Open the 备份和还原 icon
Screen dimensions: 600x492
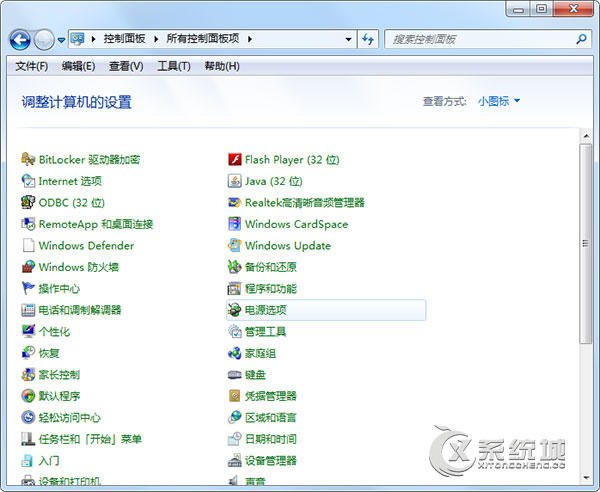235,267
